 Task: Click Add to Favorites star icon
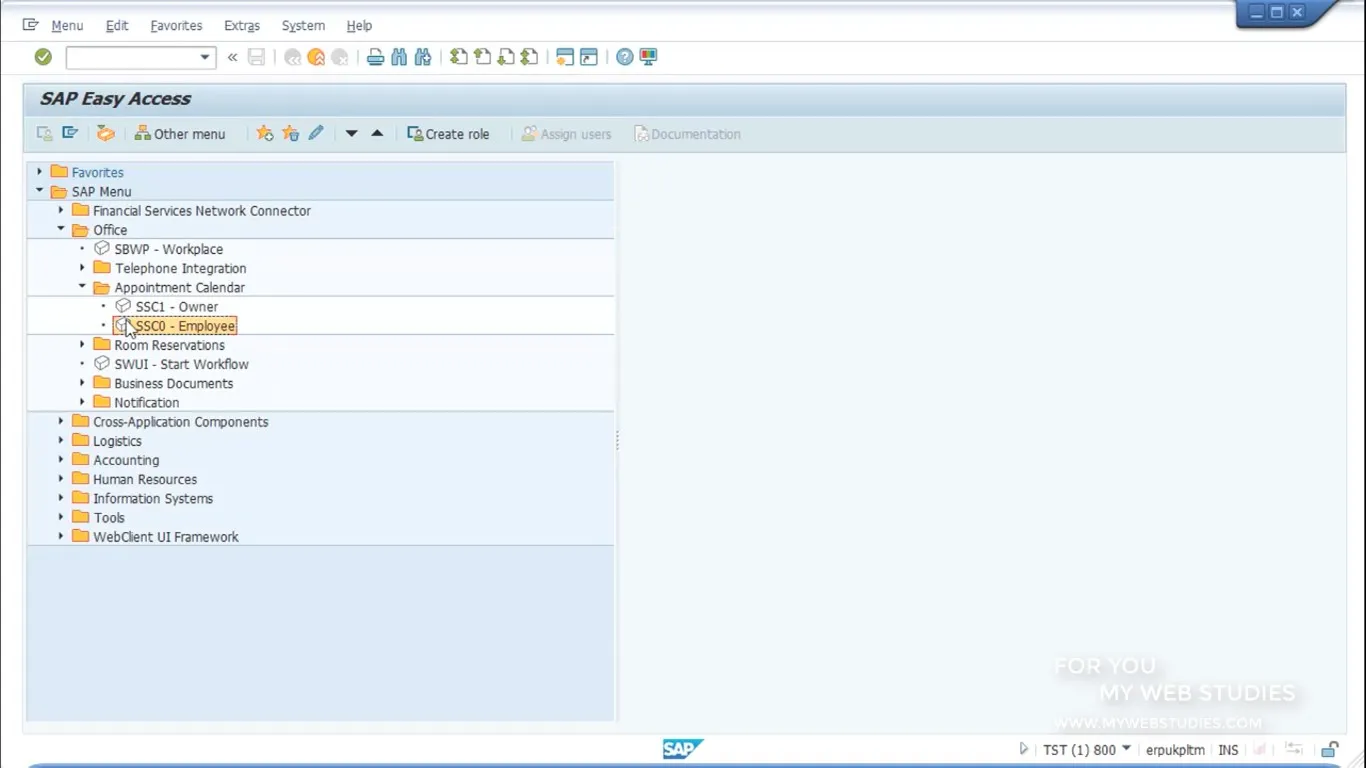(264, 133)
